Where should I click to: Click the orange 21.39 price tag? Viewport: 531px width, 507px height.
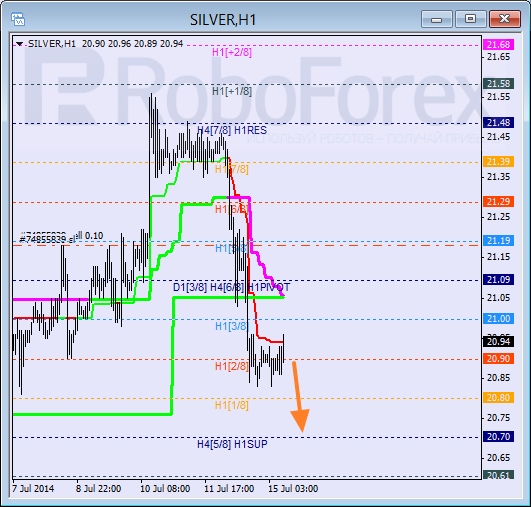tap(498, 162)
